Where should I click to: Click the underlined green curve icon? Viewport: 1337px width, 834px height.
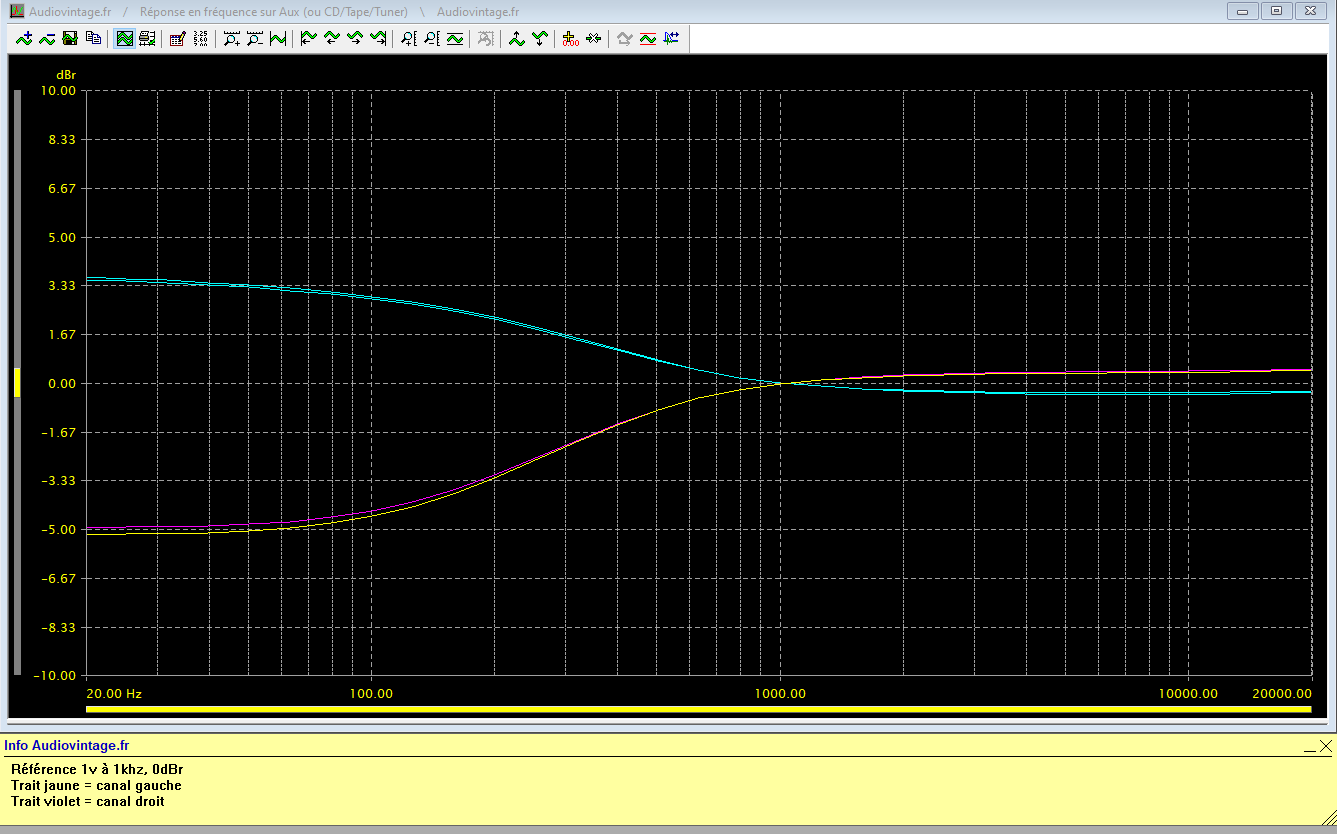pyautogui.click(x=455, y=39)
